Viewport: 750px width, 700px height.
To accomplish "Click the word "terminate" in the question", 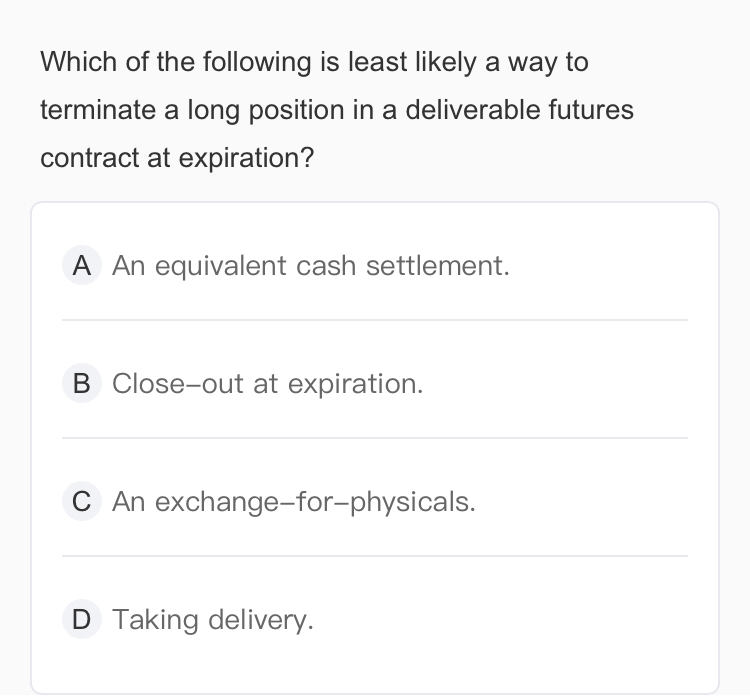I will (x=95, y=110).
